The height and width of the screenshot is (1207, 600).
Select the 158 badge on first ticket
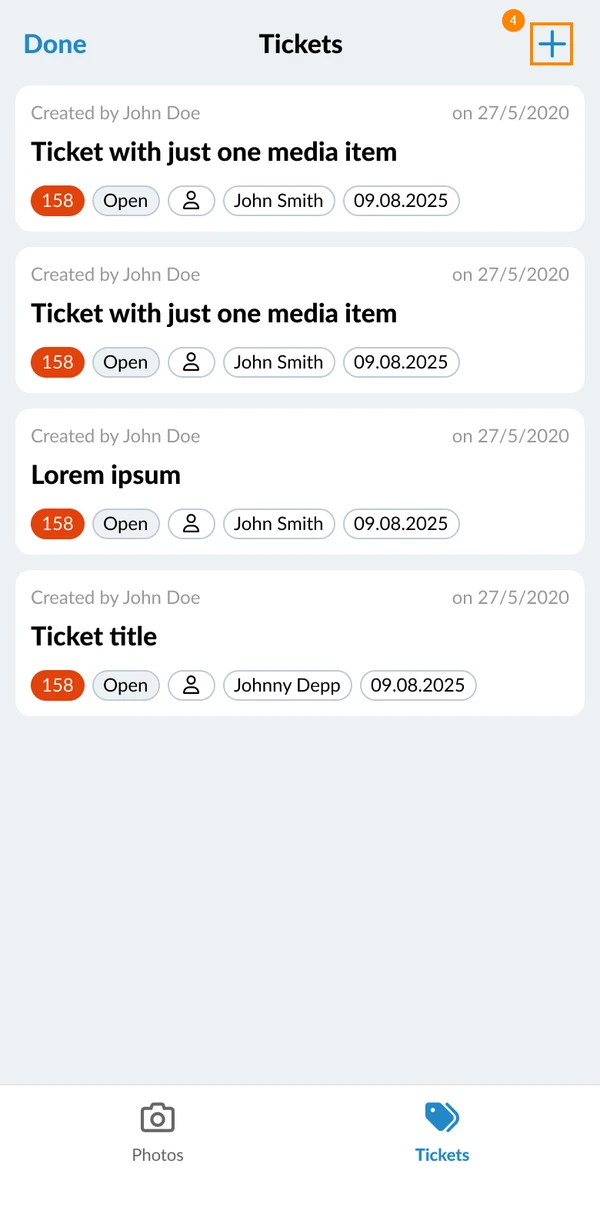[58, 201]
